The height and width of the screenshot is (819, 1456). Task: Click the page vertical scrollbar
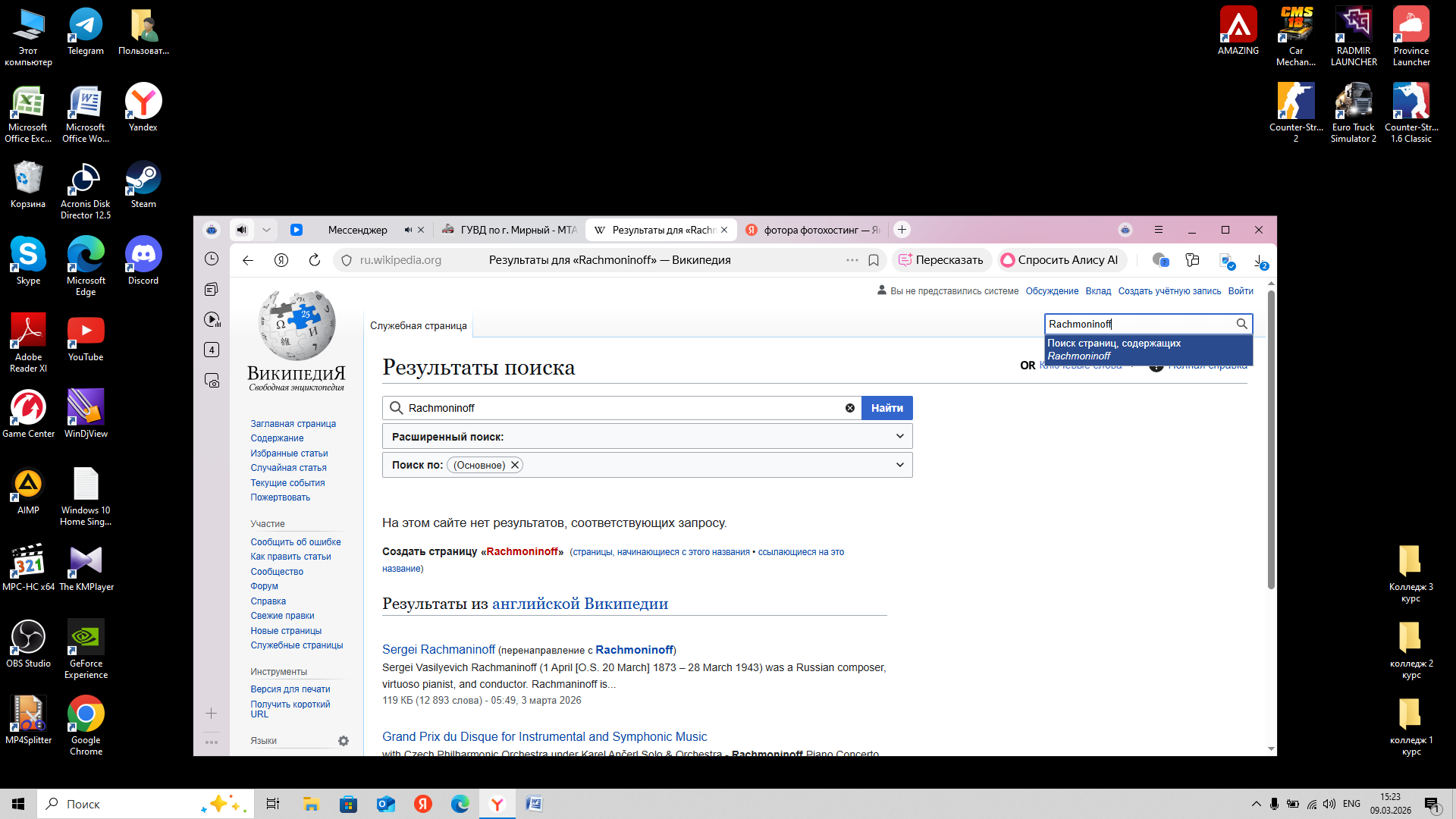[x=1271, y=440]
